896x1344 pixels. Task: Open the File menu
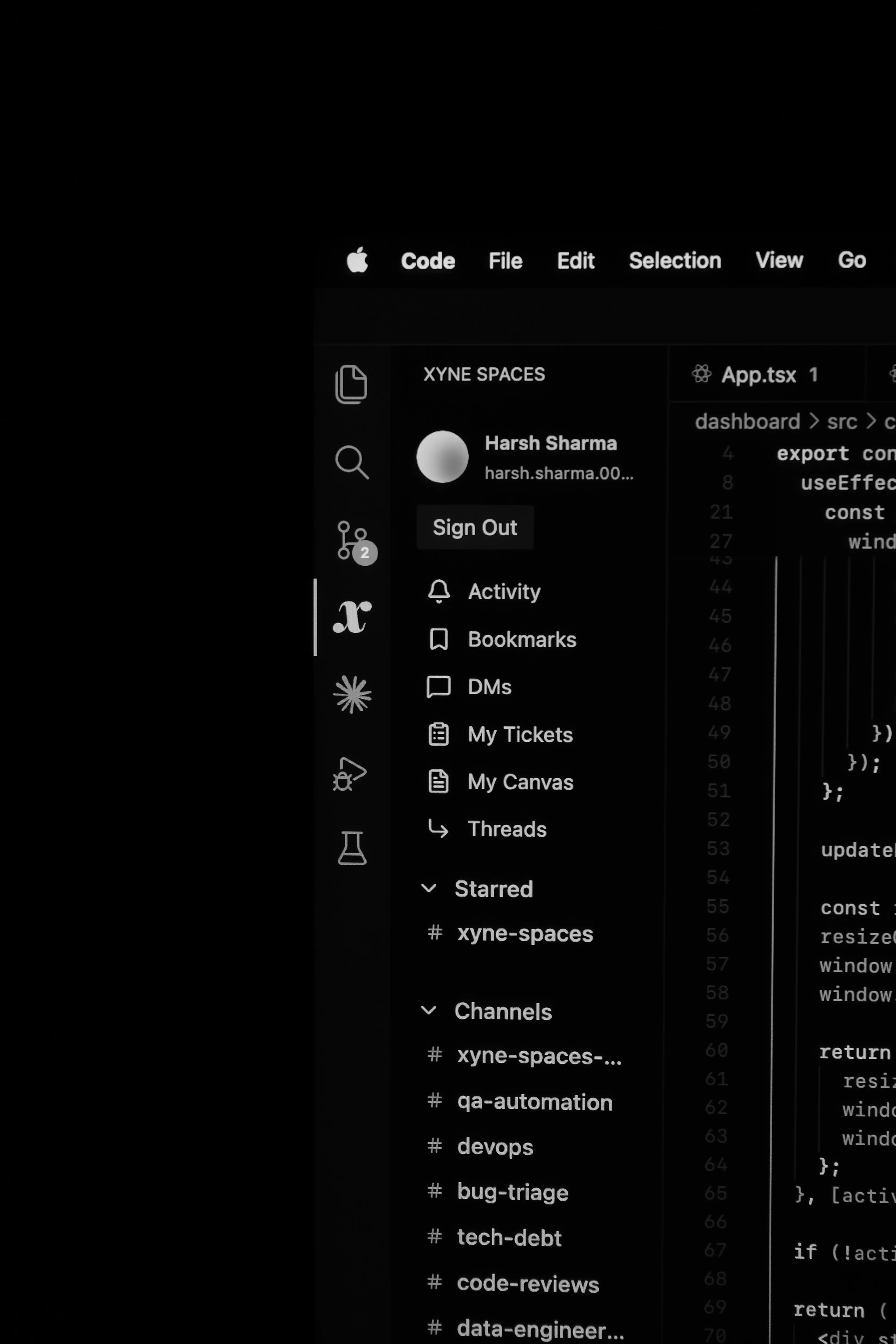tap(506, 261)
